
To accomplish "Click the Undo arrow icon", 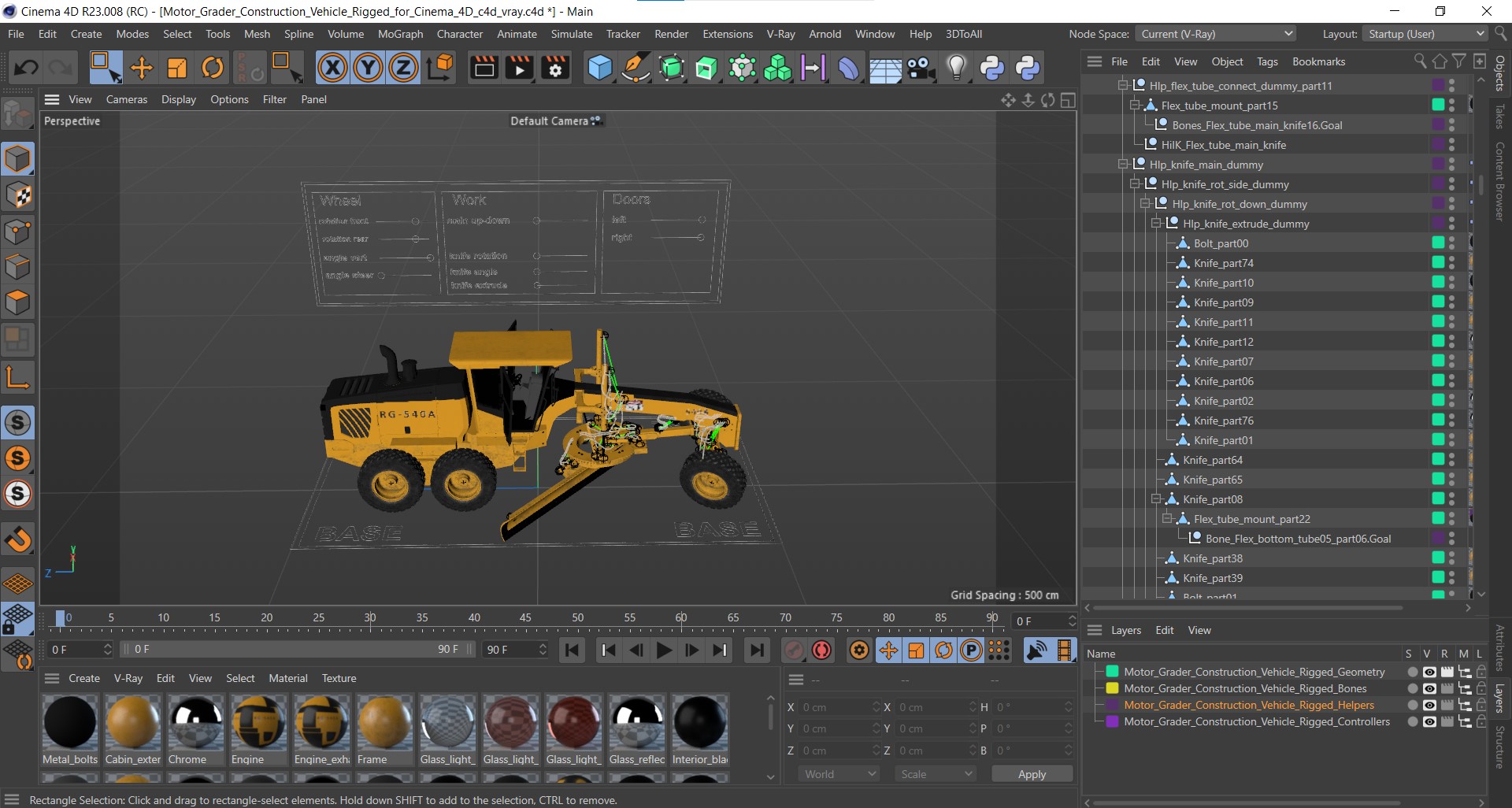I will [25, 68].
